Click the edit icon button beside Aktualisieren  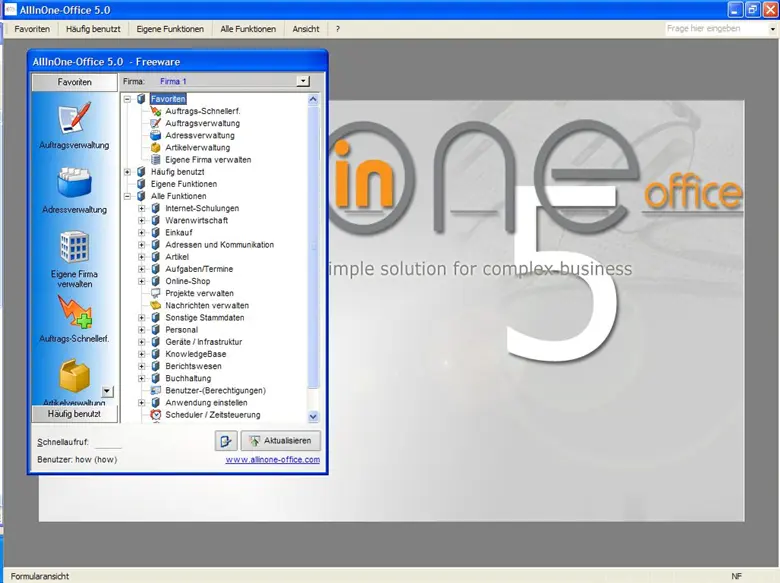[226, 441]
